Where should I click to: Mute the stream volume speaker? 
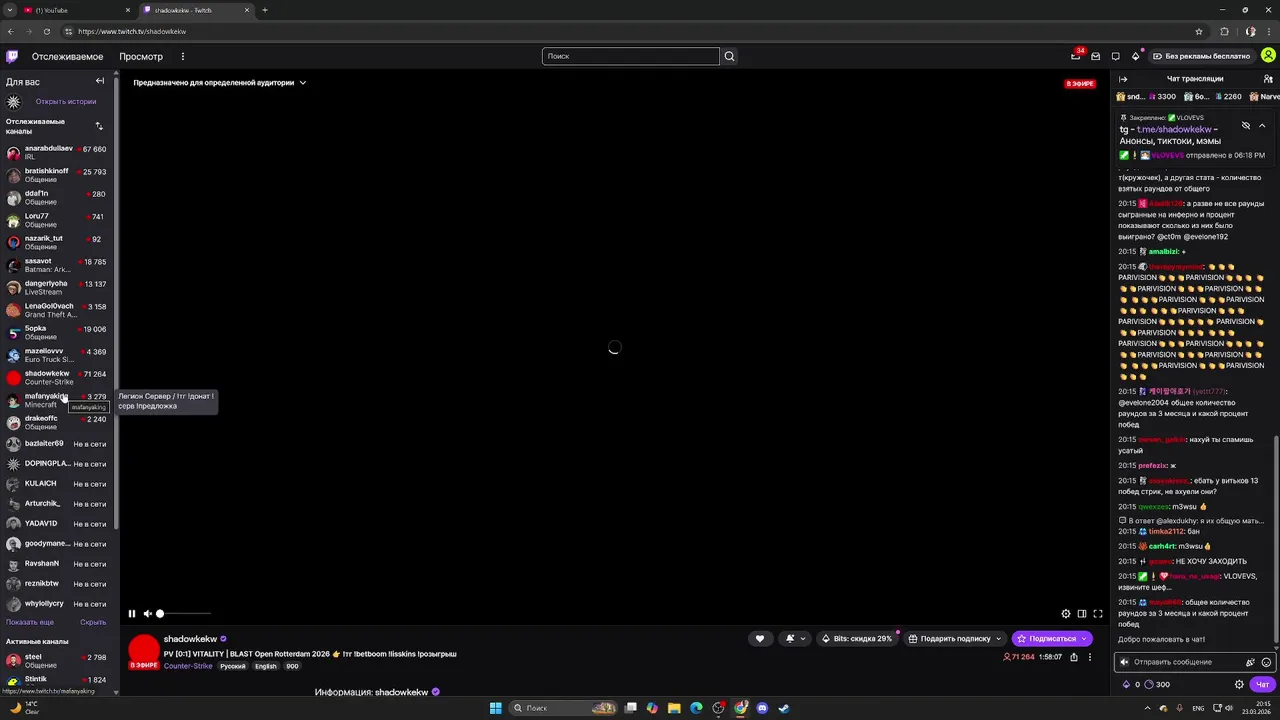click(x=147, y=614)
